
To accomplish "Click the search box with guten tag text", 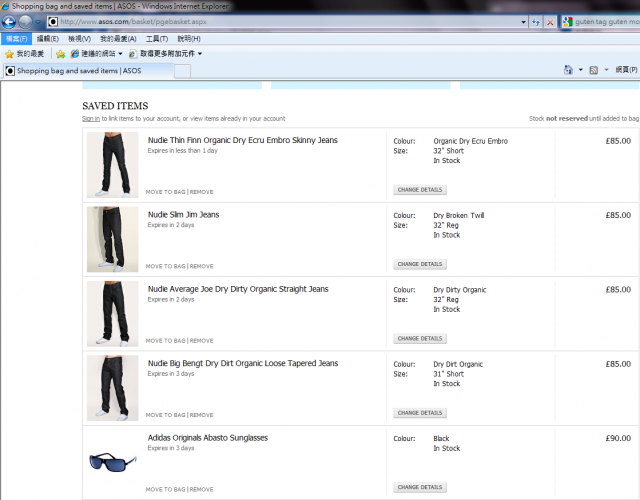I will tap(607, 22).
